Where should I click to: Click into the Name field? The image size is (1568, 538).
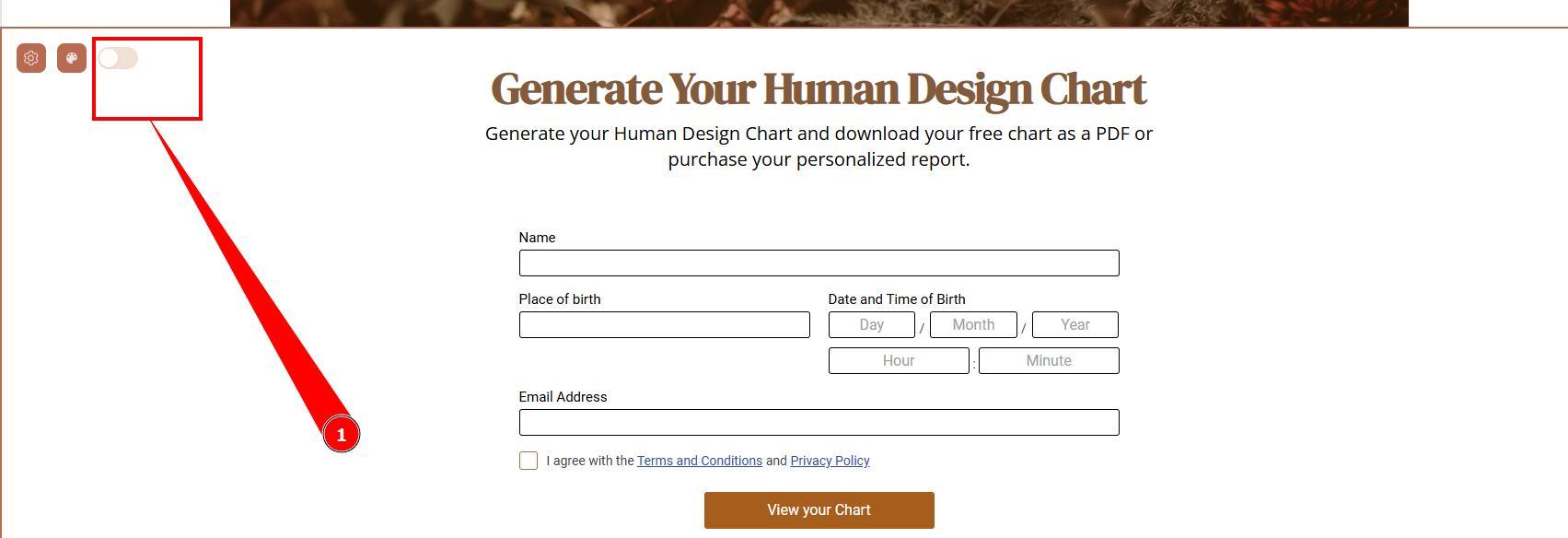pos(819,263)
